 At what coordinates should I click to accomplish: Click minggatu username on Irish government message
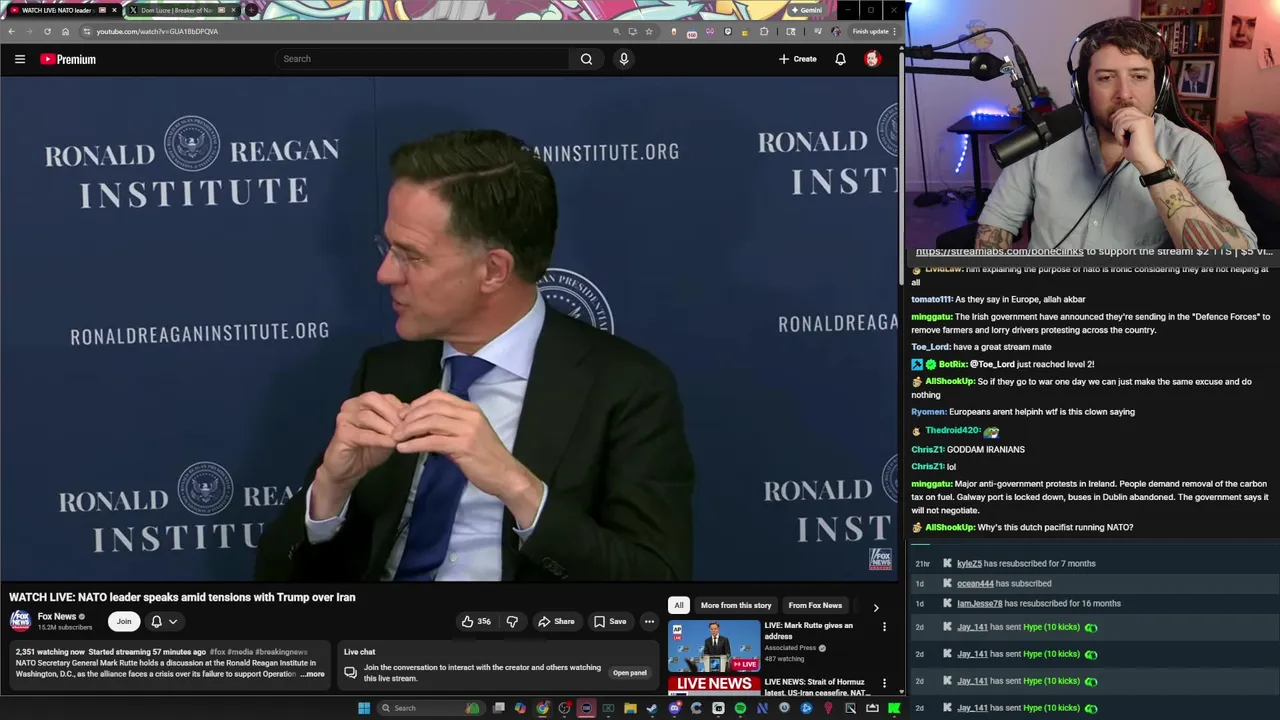tap(931, 317)
